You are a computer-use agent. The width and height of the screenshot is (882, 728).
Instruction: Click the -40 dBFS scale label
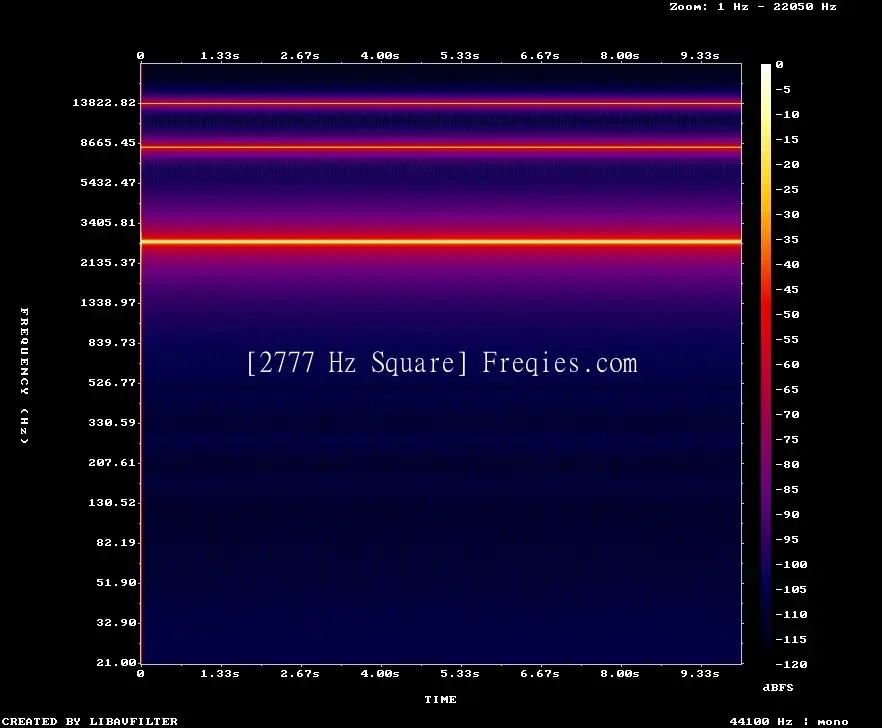point(787,264)
